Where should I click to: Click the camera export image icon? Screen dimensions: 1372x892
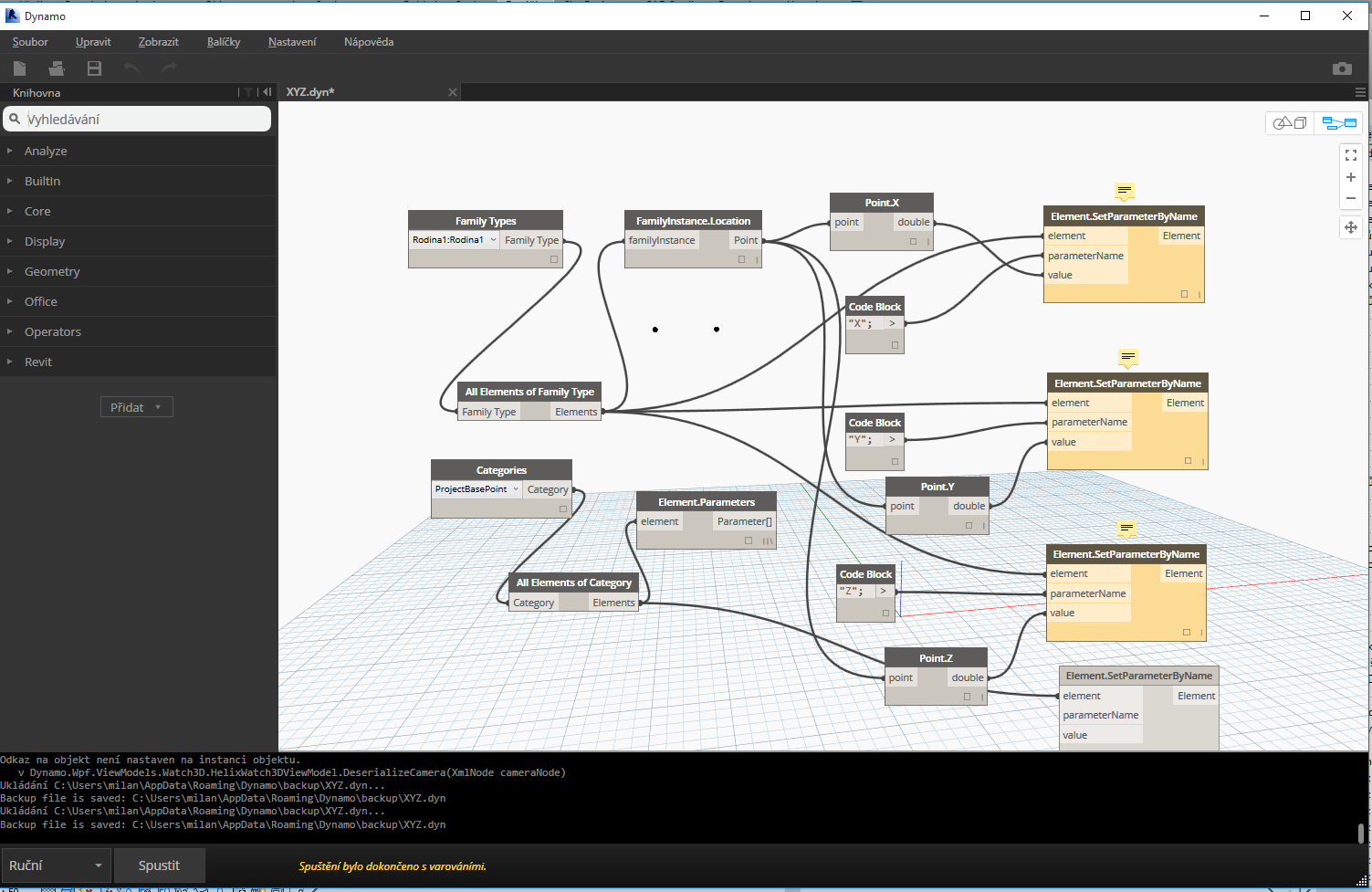pos(1341,68)
